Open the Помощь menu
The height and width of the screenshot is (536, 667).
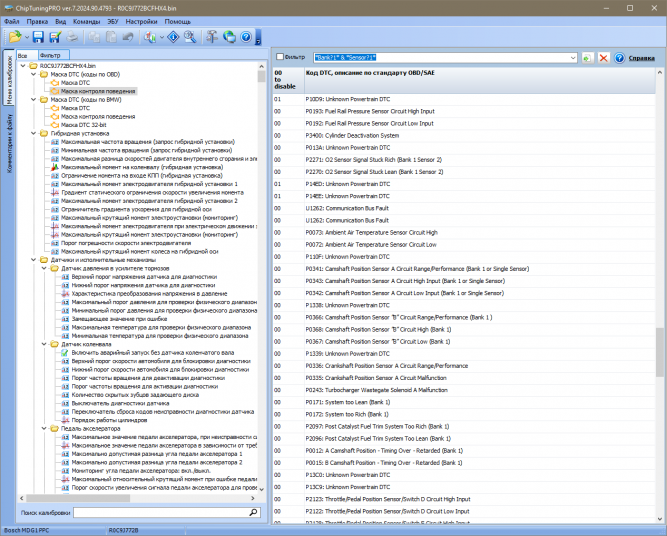coord(177,21)
